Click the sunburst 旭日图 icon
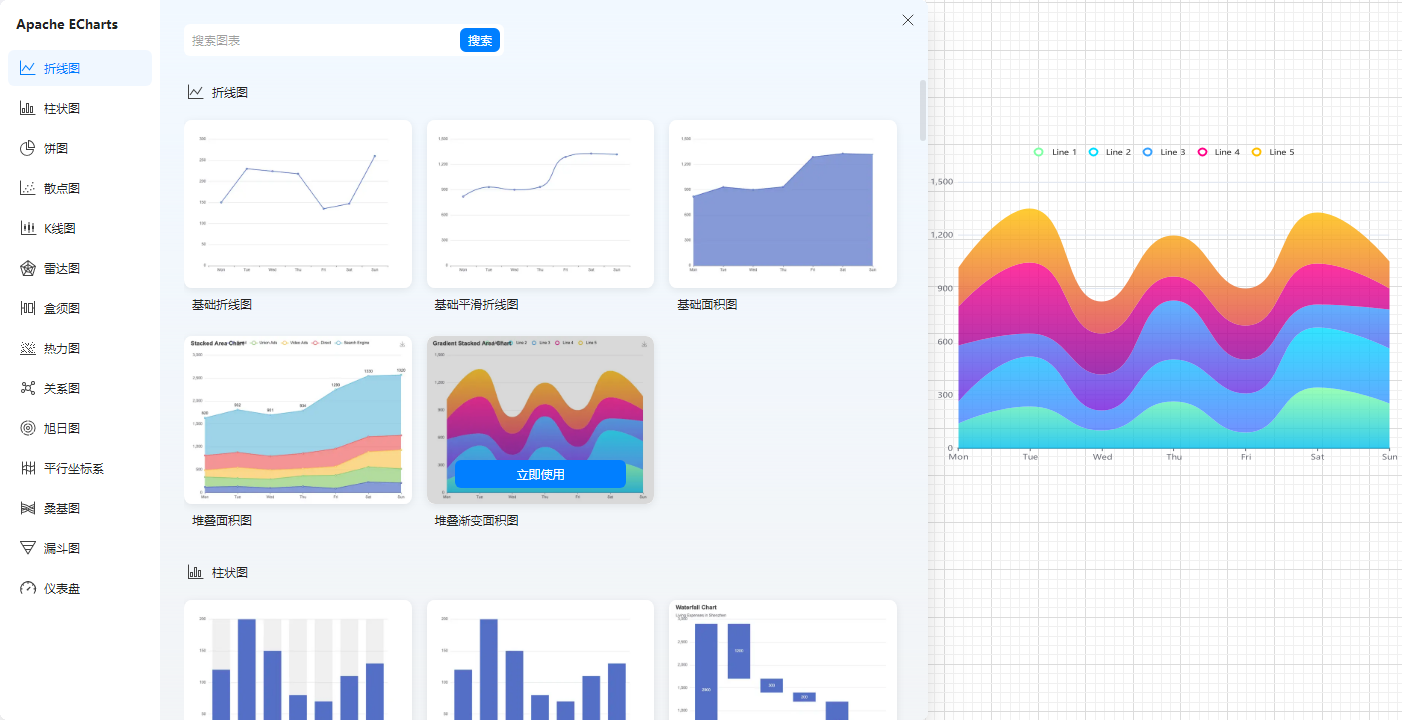The height and width of the screenshot is (720, 1402). pos(27,428)
